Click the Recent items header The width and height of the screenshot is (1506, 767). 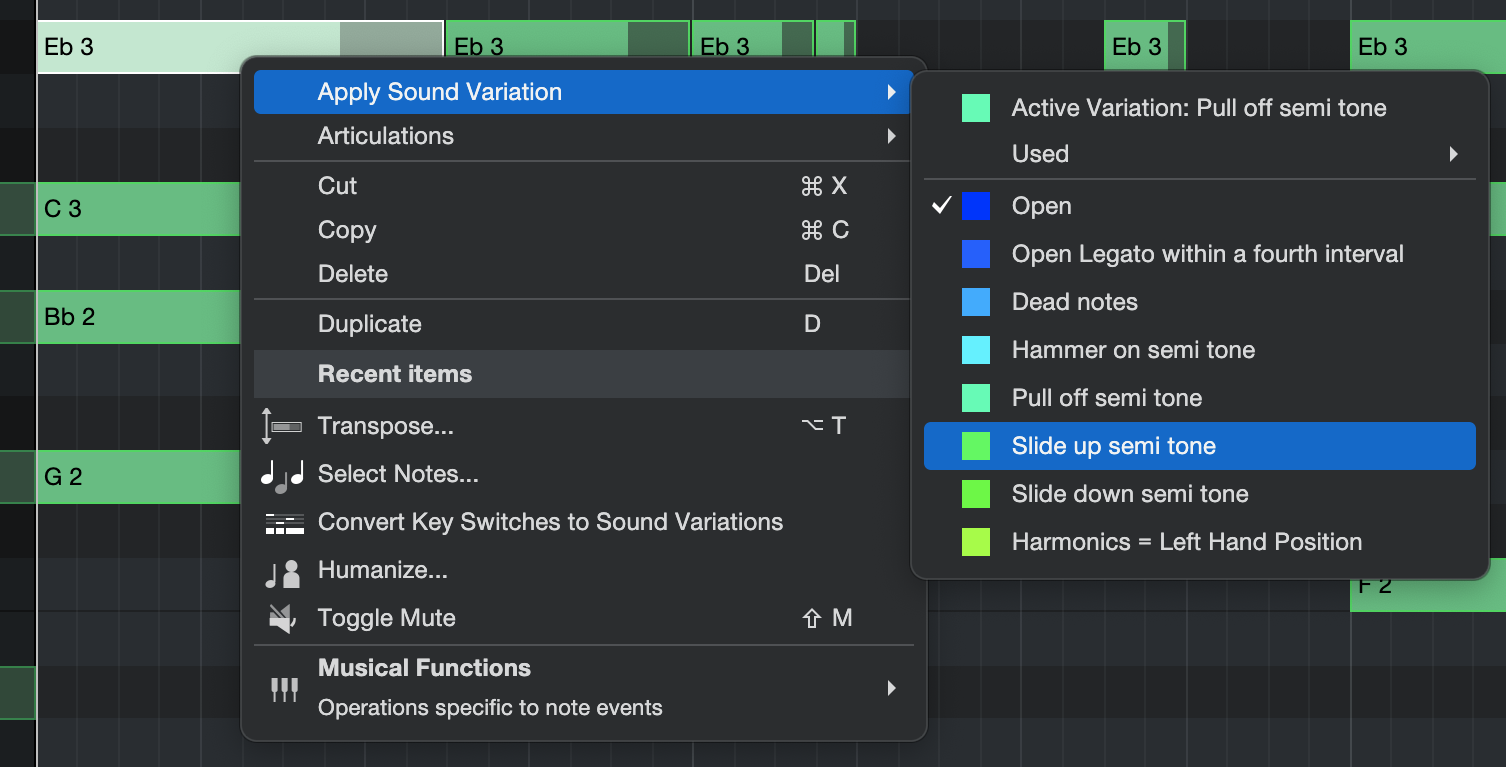584,374
